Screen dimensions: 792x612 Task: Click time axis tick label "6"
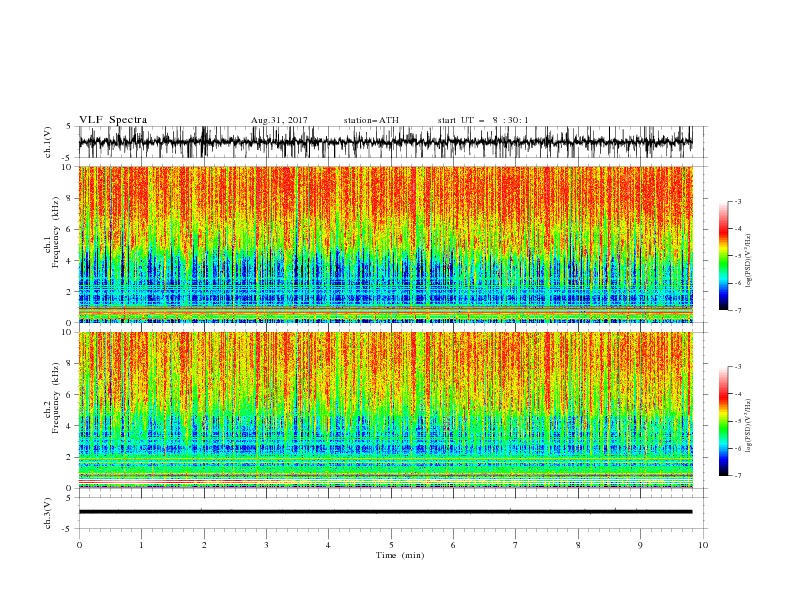(x=453, y=545)
